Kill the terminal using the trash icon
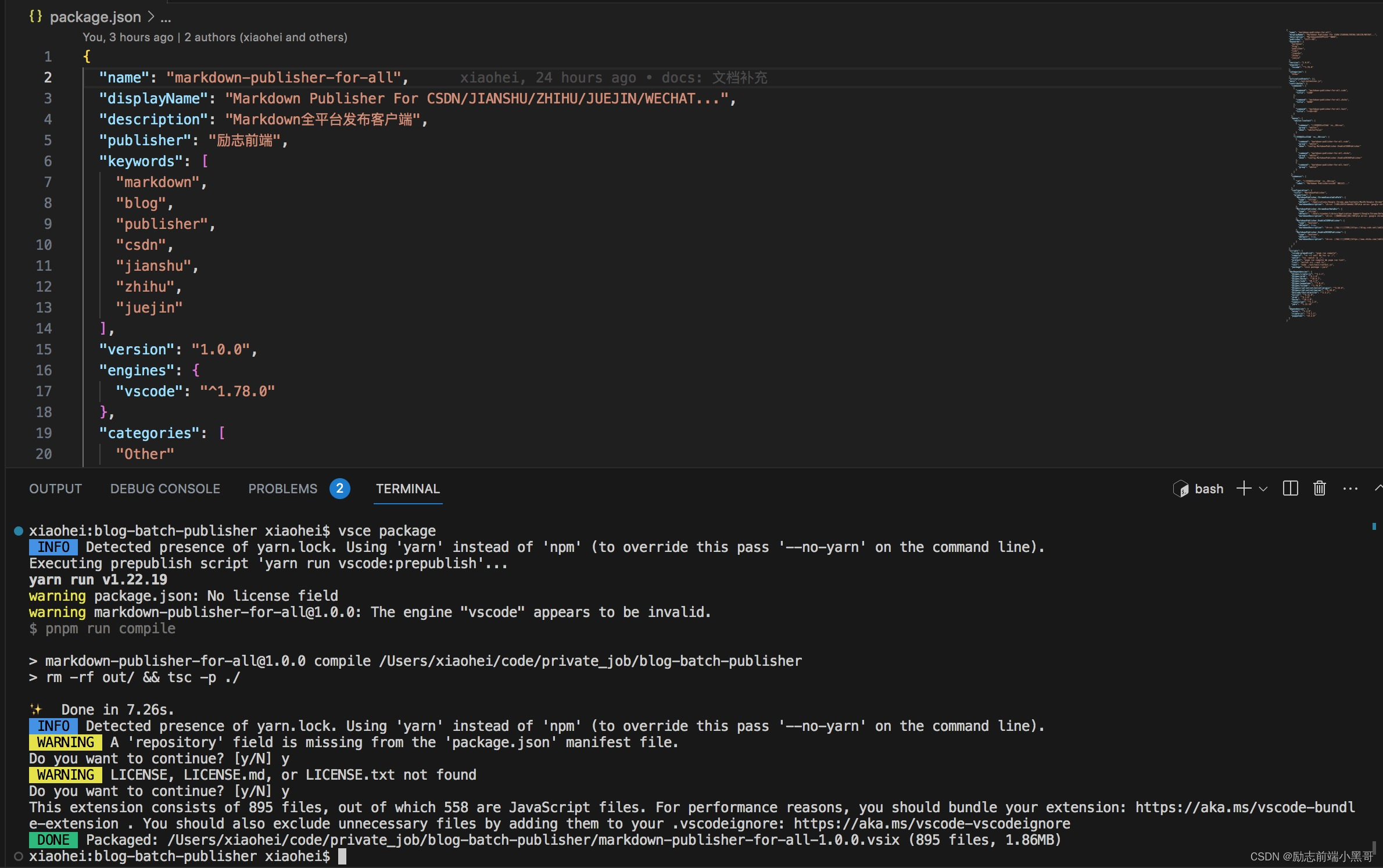The height and width of the screenshot is (868, 1383). [x=1318, y=489]
